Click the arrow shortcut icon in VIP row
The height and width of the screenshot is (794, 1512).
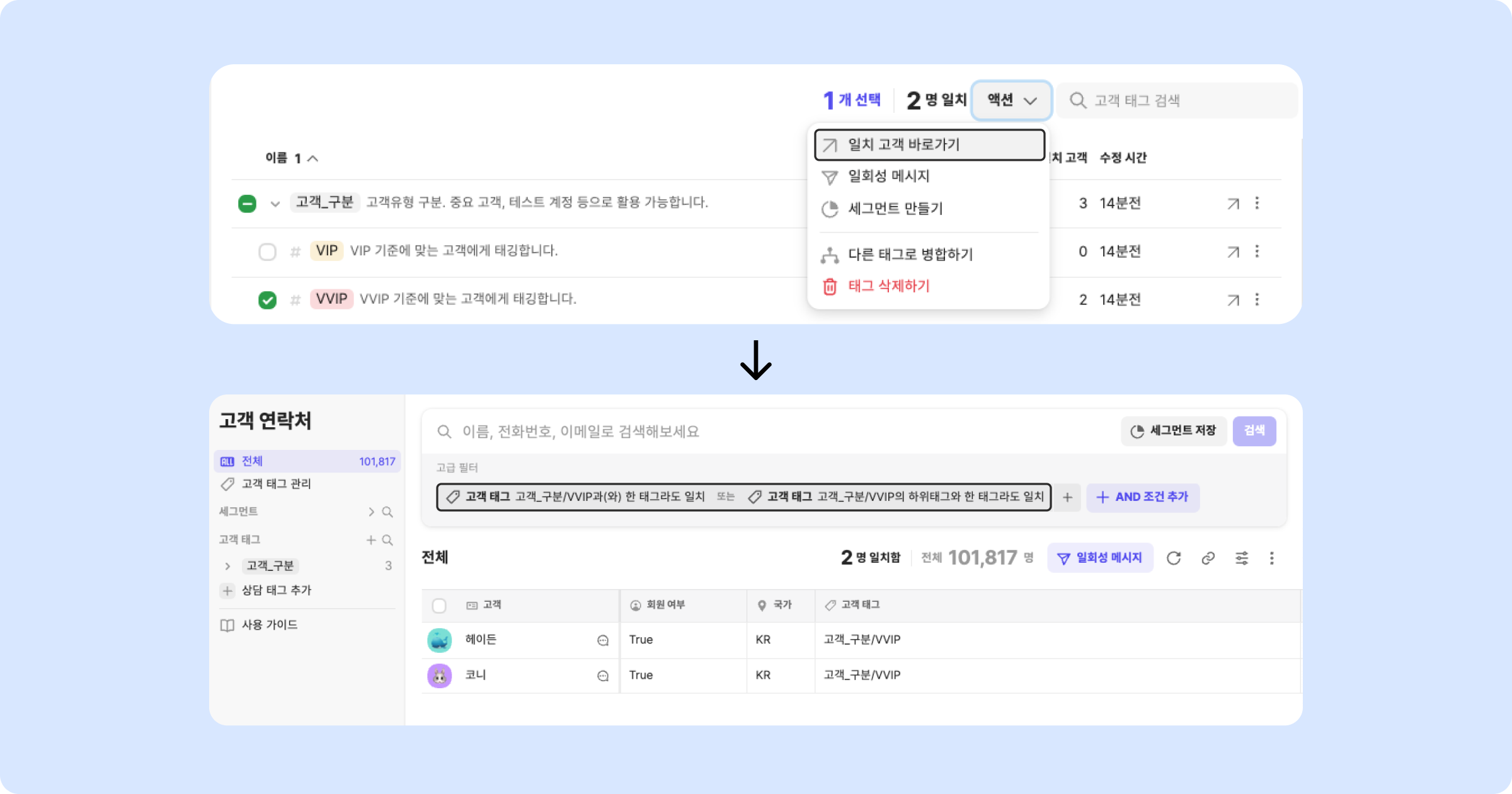pyautogui.click(x=1233, y=252)
